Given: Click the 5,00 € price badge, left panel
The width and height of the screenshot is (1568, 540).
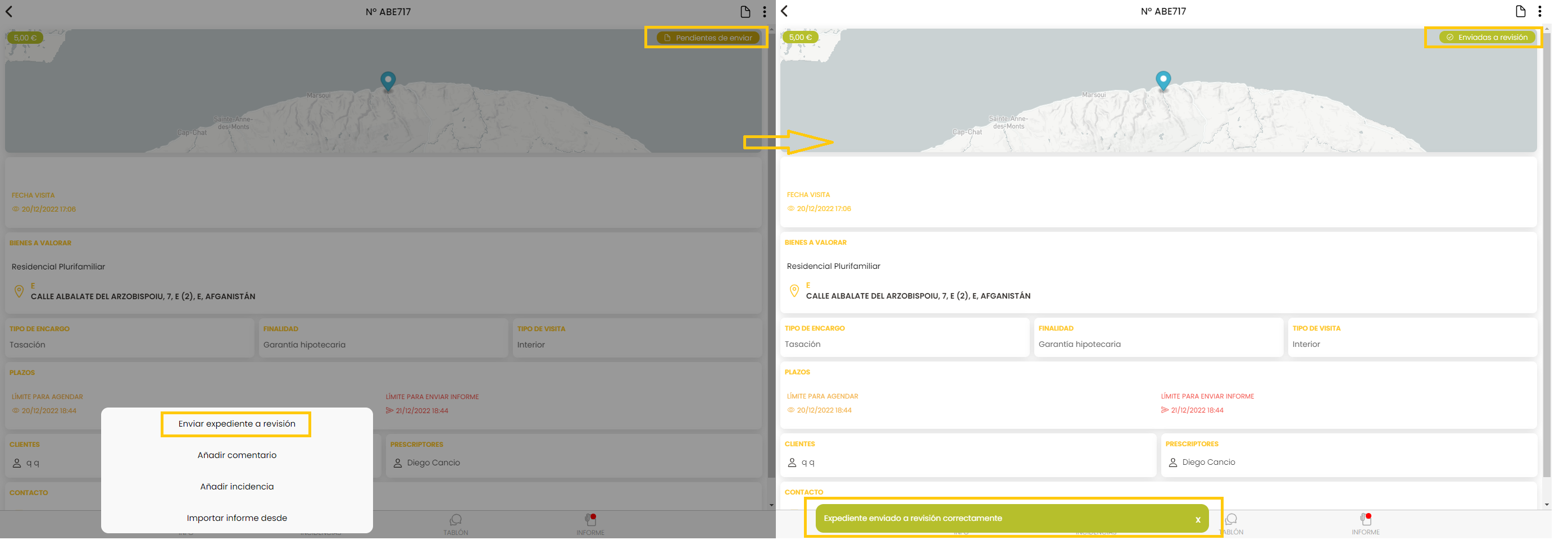Looking at the screenshot, I should click(25, 38).
